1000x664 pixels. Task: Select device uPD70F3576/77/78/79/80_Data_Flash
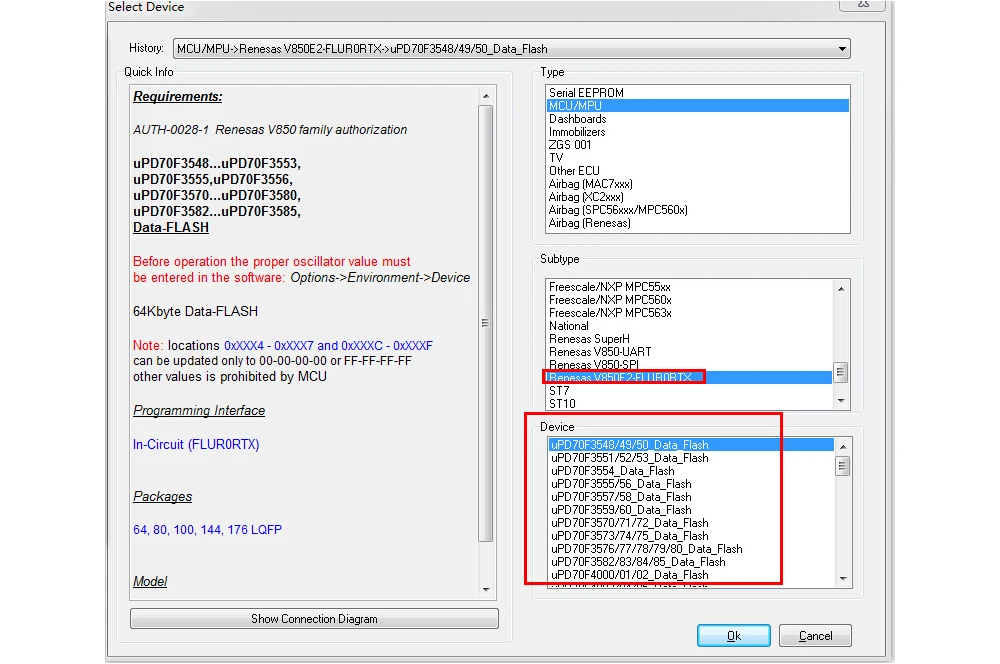click(691, 549)
